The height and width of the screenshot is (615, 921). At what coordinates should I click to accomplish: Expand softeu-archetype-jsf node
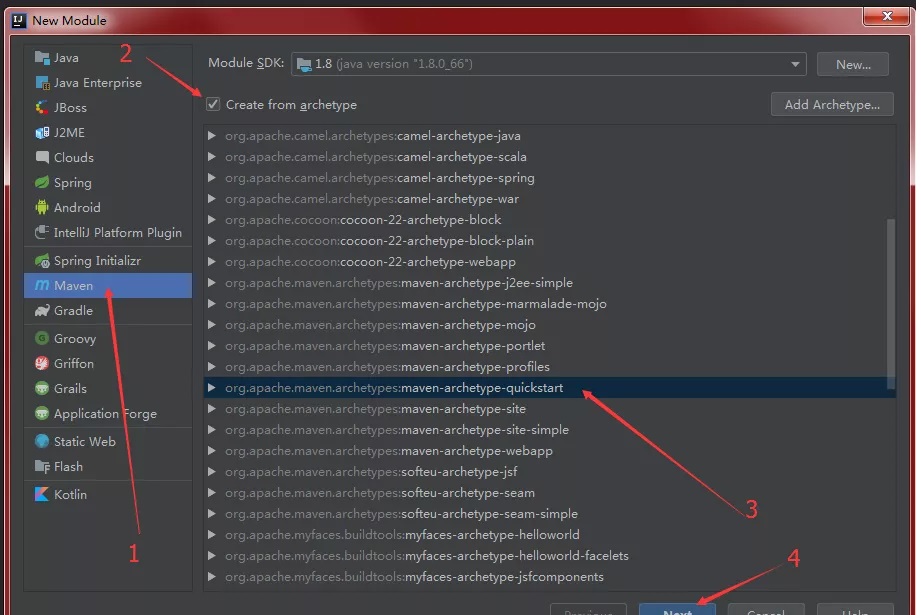[211, 472]
